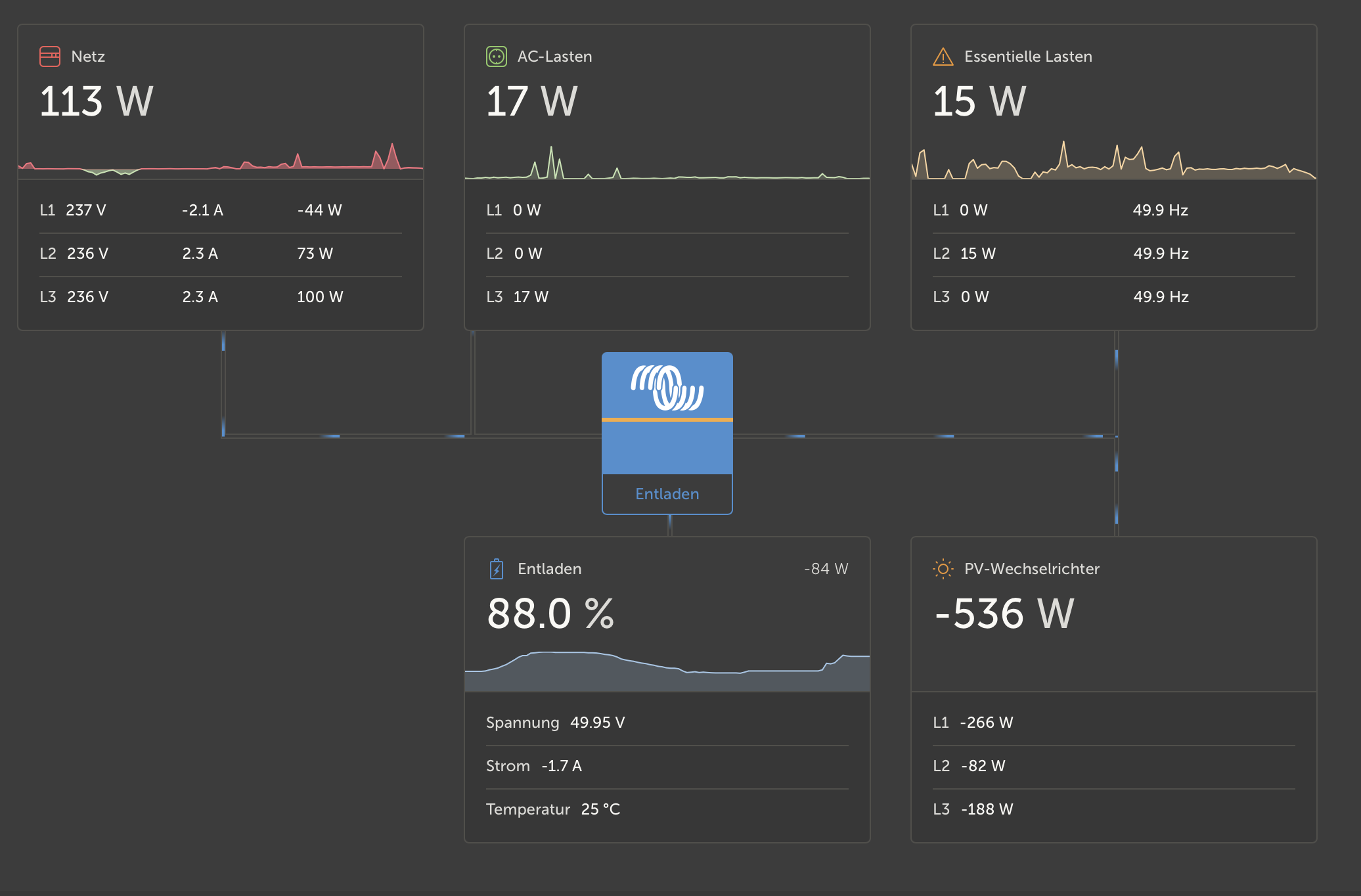The image size is (1361, 896).
Task: Click the Victron logo on inverter tile
Action: (x=667, y=388)
